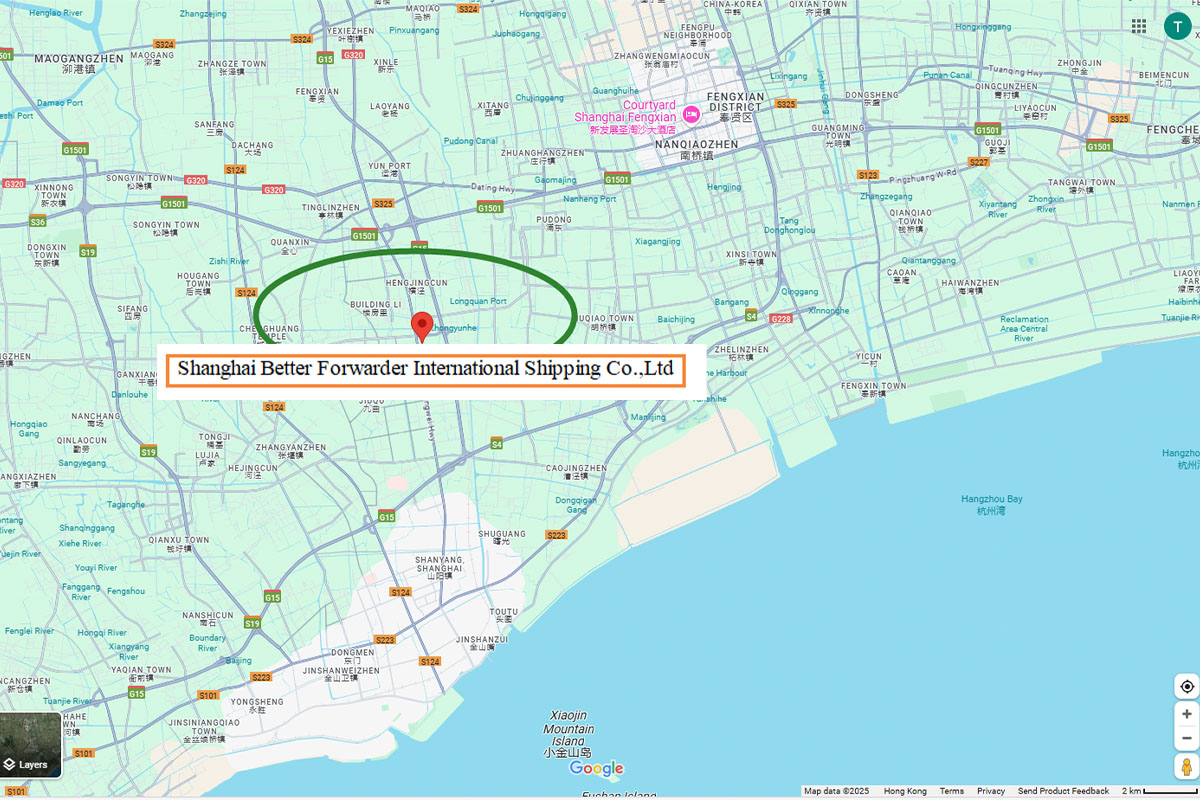The width and height of the screenshot is (1200, 800).
Task: Select the QIANXU TOWN label
Action: (178, 544)
